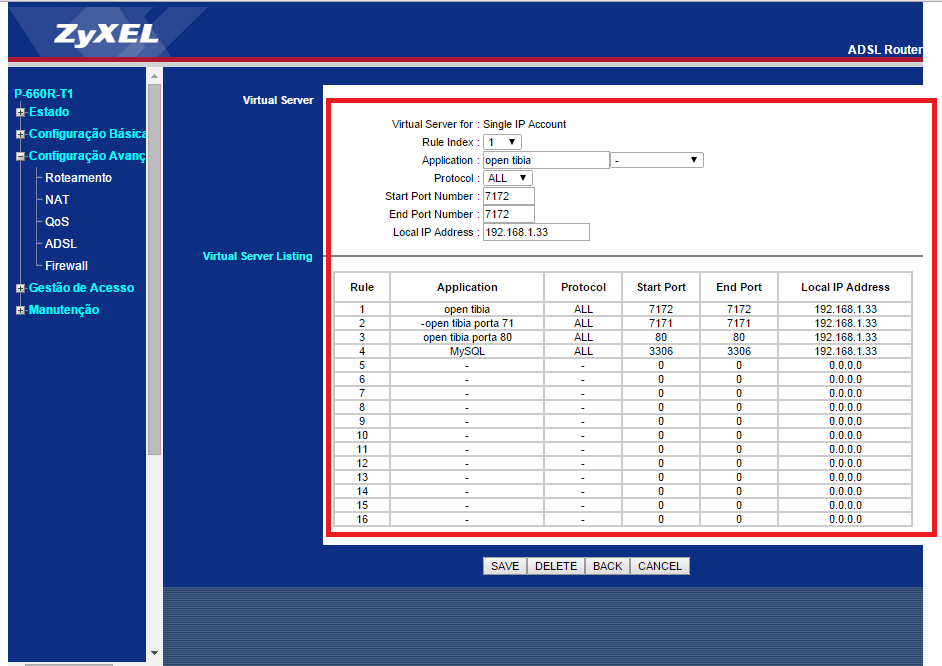
Task: Click the Gestão de Acesso link
Action: tap(81, 288)
